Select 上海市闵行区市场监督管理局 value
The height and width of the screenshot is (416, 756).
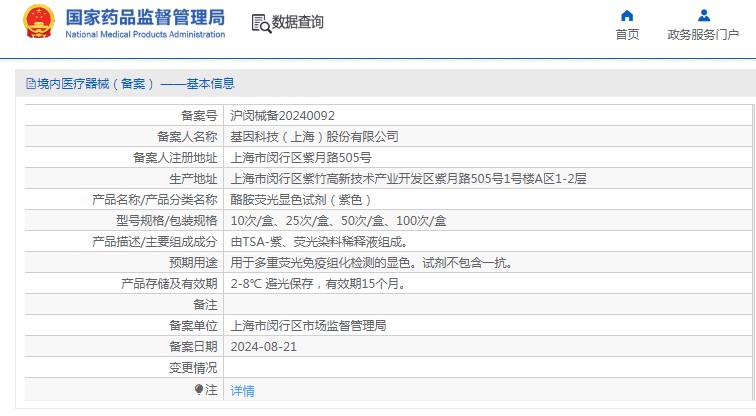tap(309, 326)
